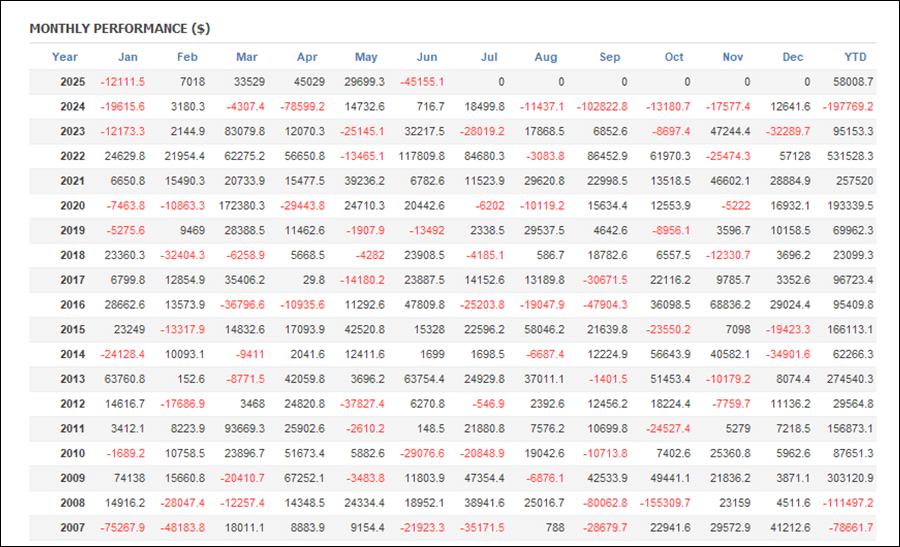Click the Year column header
The image size is (900, 547).
coord(64,57)
